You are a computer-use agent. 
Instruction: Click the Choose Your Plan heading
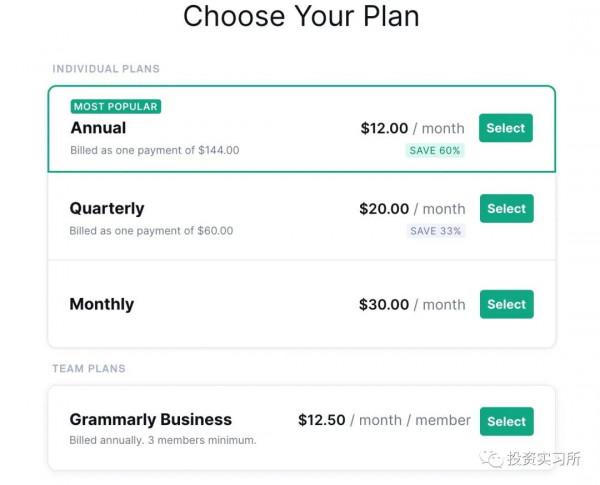tap(301, 17)
